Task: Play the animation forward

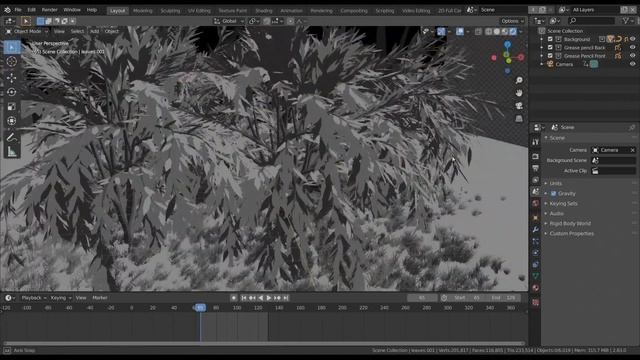Action: (269, 298)
